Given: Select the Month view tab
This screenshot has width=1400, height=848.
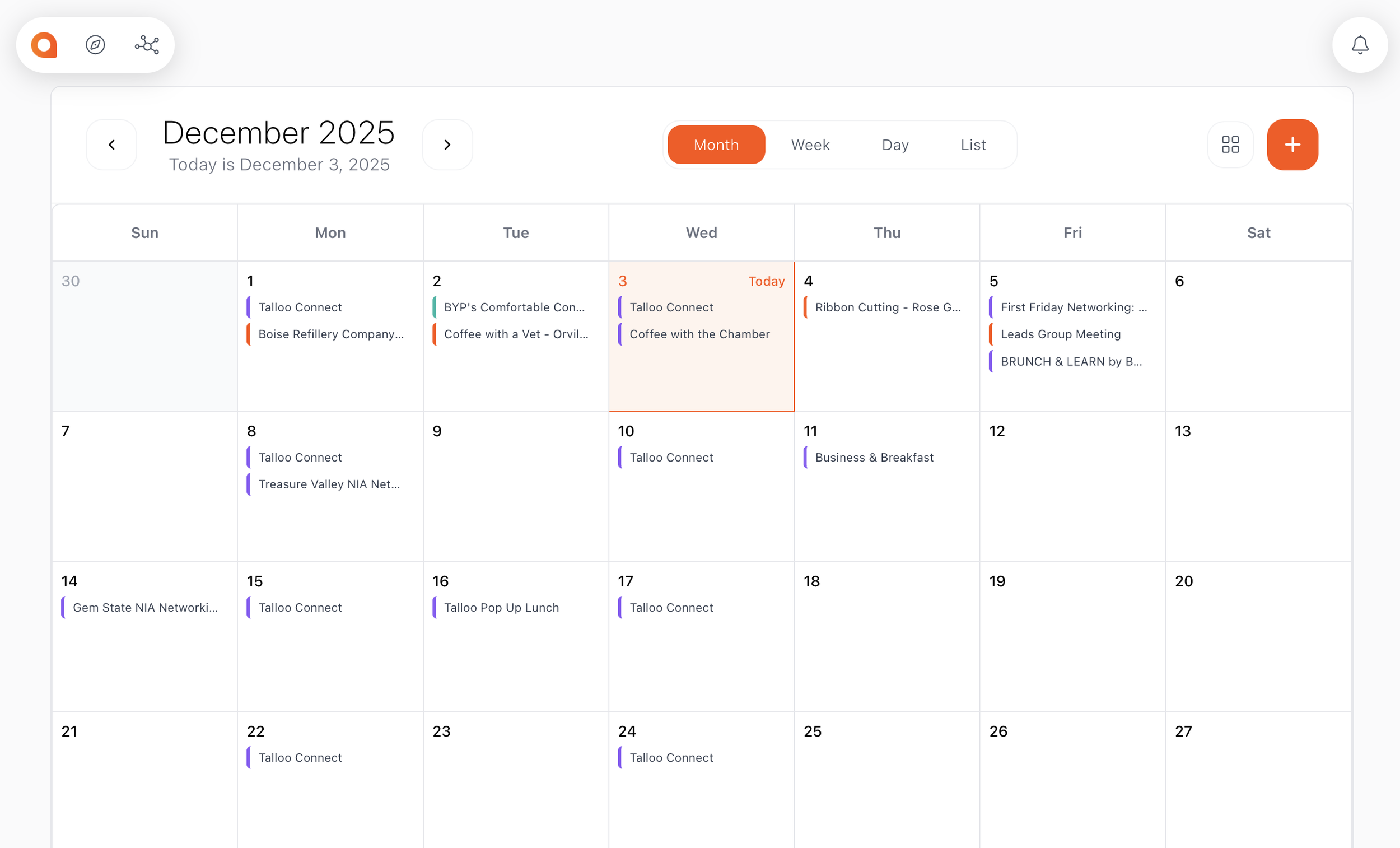Looking at the screenshot, I should [x=716, y=145].
